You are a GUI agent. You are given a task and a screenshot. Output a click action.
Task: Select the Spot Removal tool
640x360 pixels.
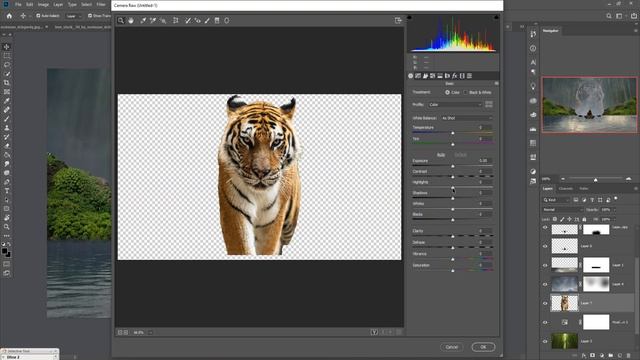188,20
